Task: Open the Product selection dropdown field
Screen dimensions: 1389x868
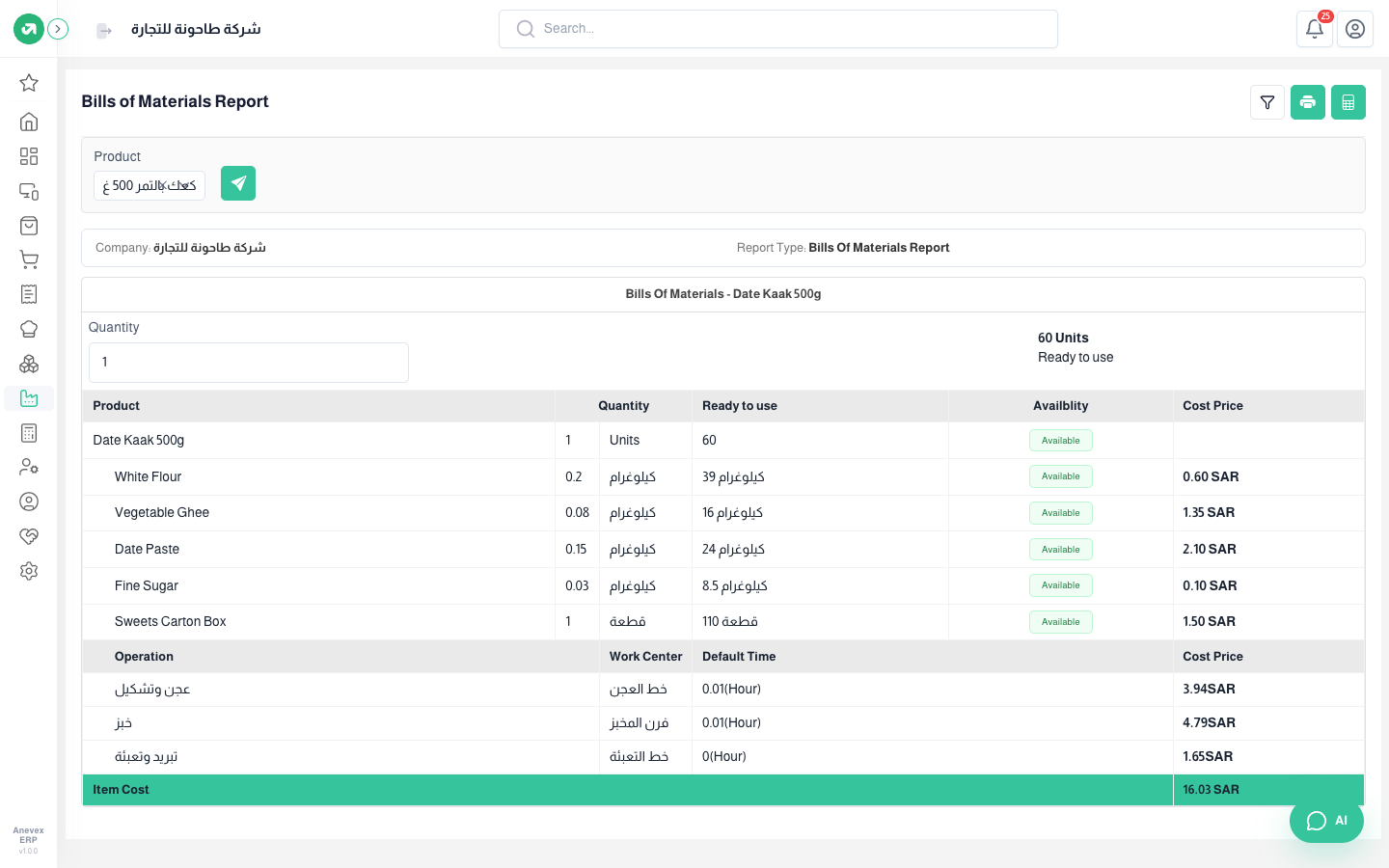Action: pos(150,185)
